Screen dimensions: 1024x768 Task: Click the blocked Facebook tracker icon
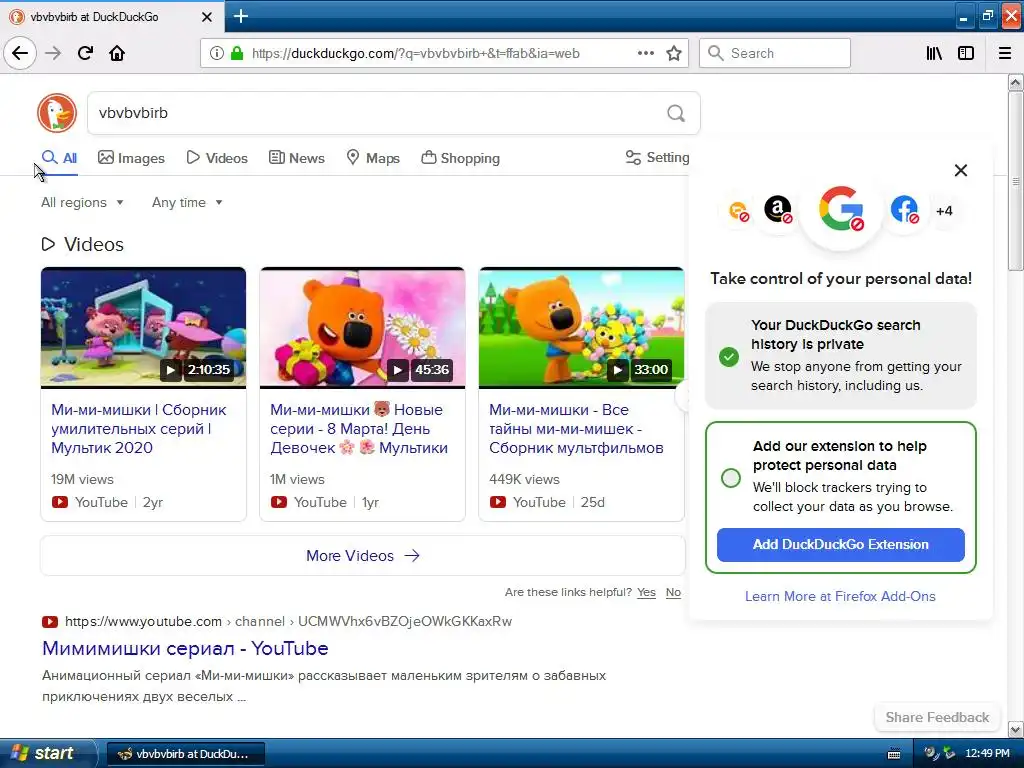coord(904,210)
